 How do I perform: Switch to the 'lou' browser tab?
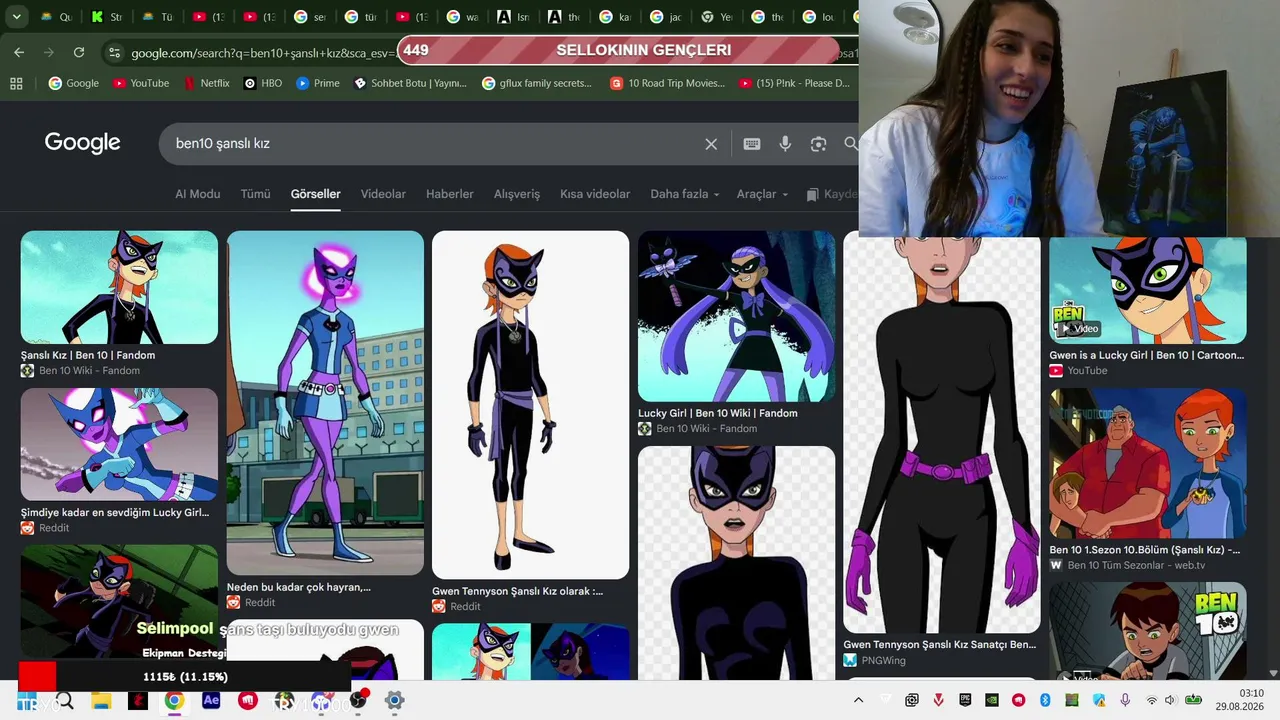pyautogui.click(x=820, y=17)
